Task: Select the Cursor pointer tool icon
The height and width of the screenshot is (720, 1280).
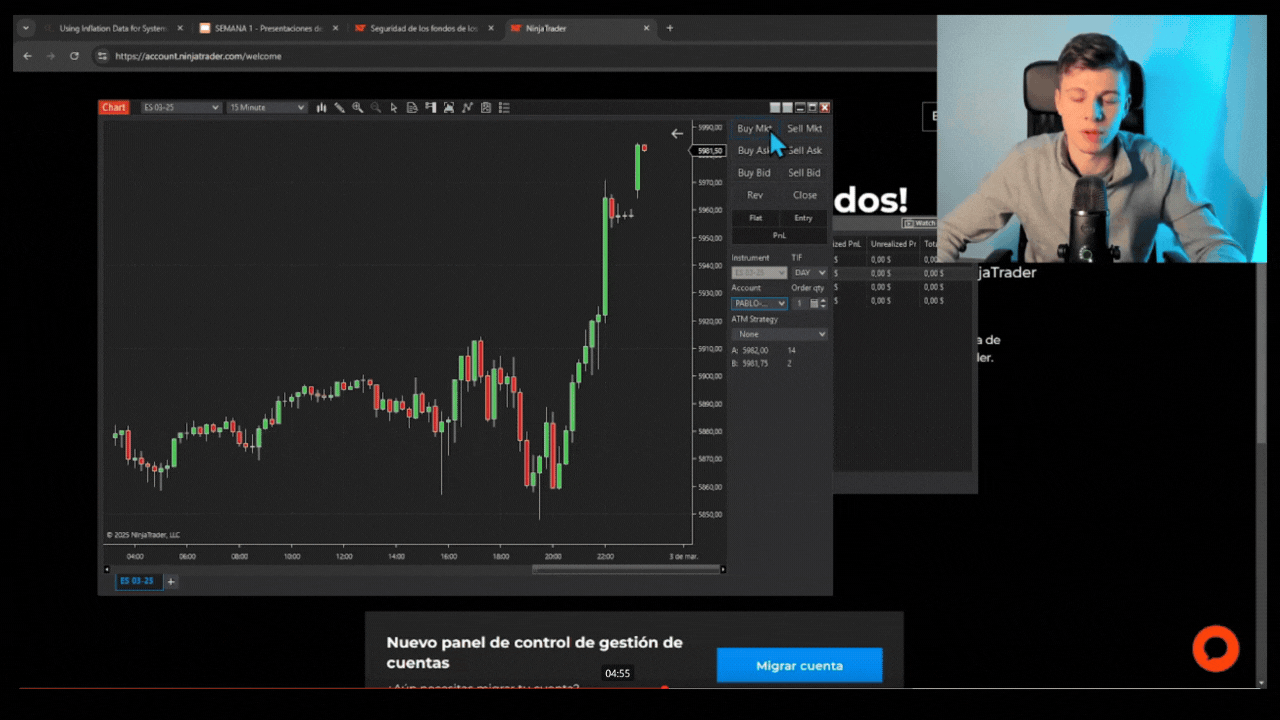Action: (x=394, y=107)
